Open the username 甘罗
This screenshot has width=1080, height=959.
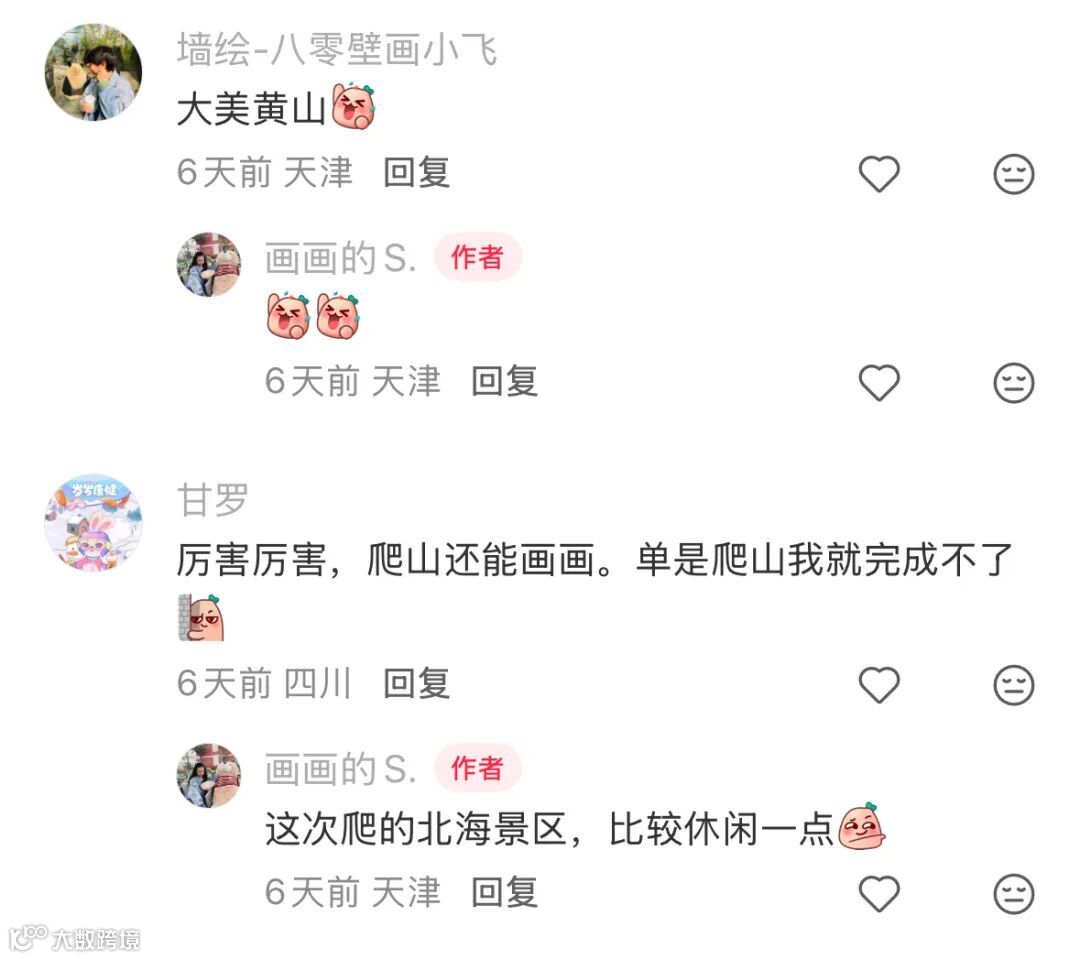click(212, 499)
